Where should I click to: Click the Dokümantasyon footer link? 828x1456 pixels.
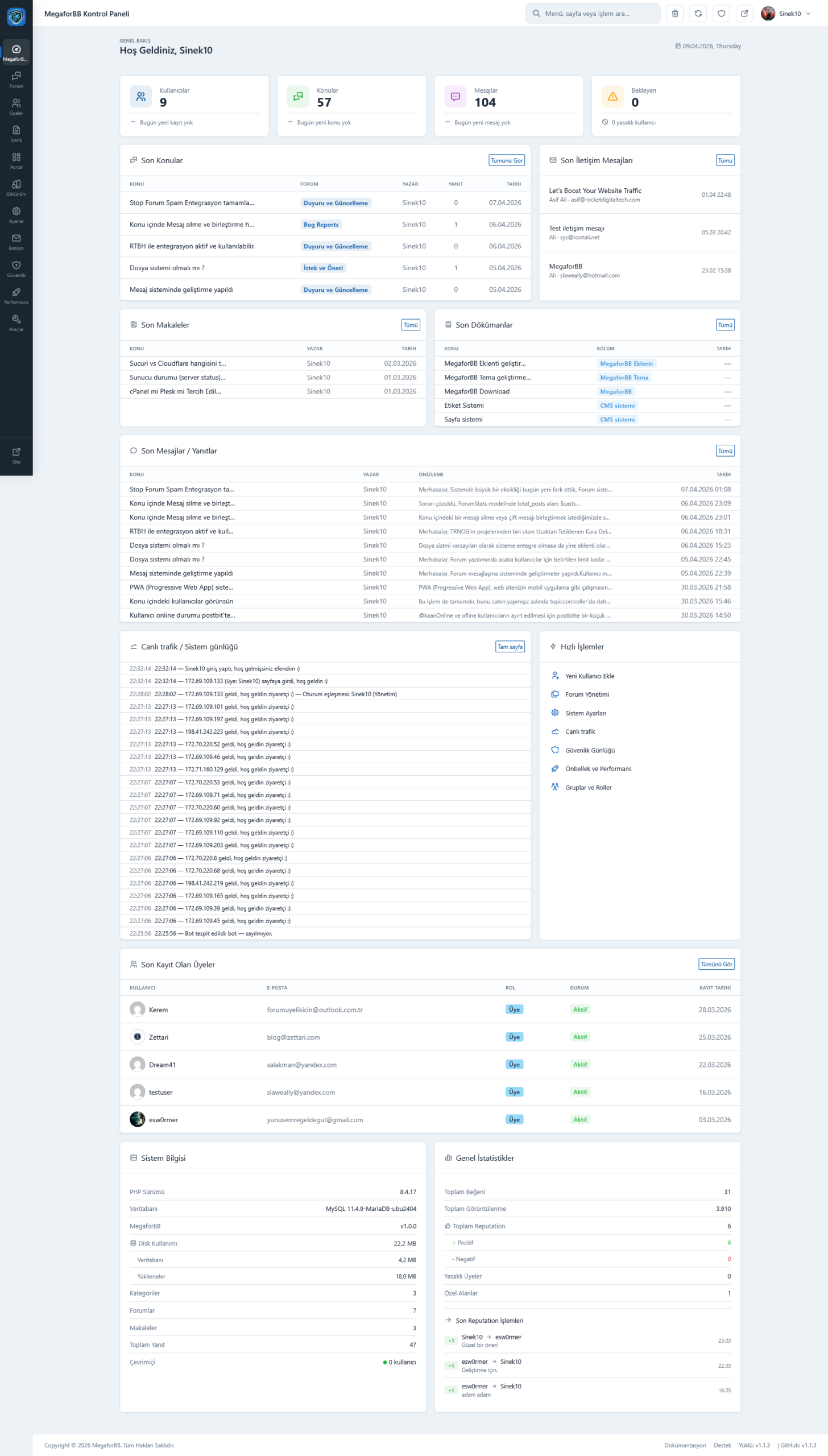tap(685, 1445)
